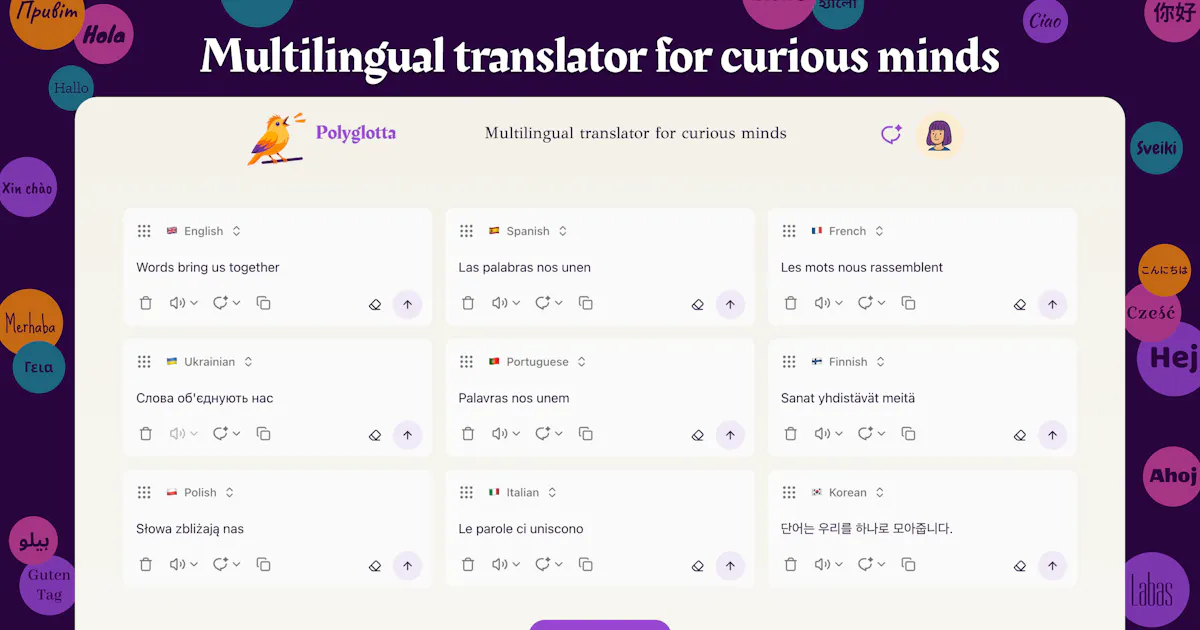Click the text 'Sanat yhdistävät meitä'
Viewport: 1200px width, 630px height.
click(848, 399)
